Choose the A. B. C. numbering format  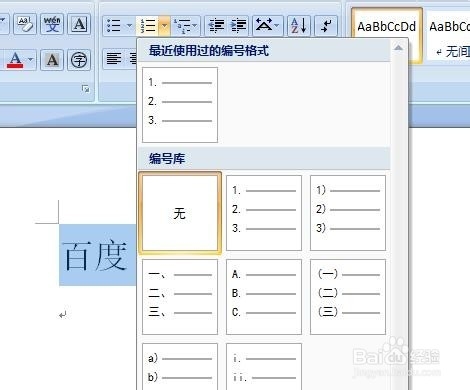pos(264,297)
